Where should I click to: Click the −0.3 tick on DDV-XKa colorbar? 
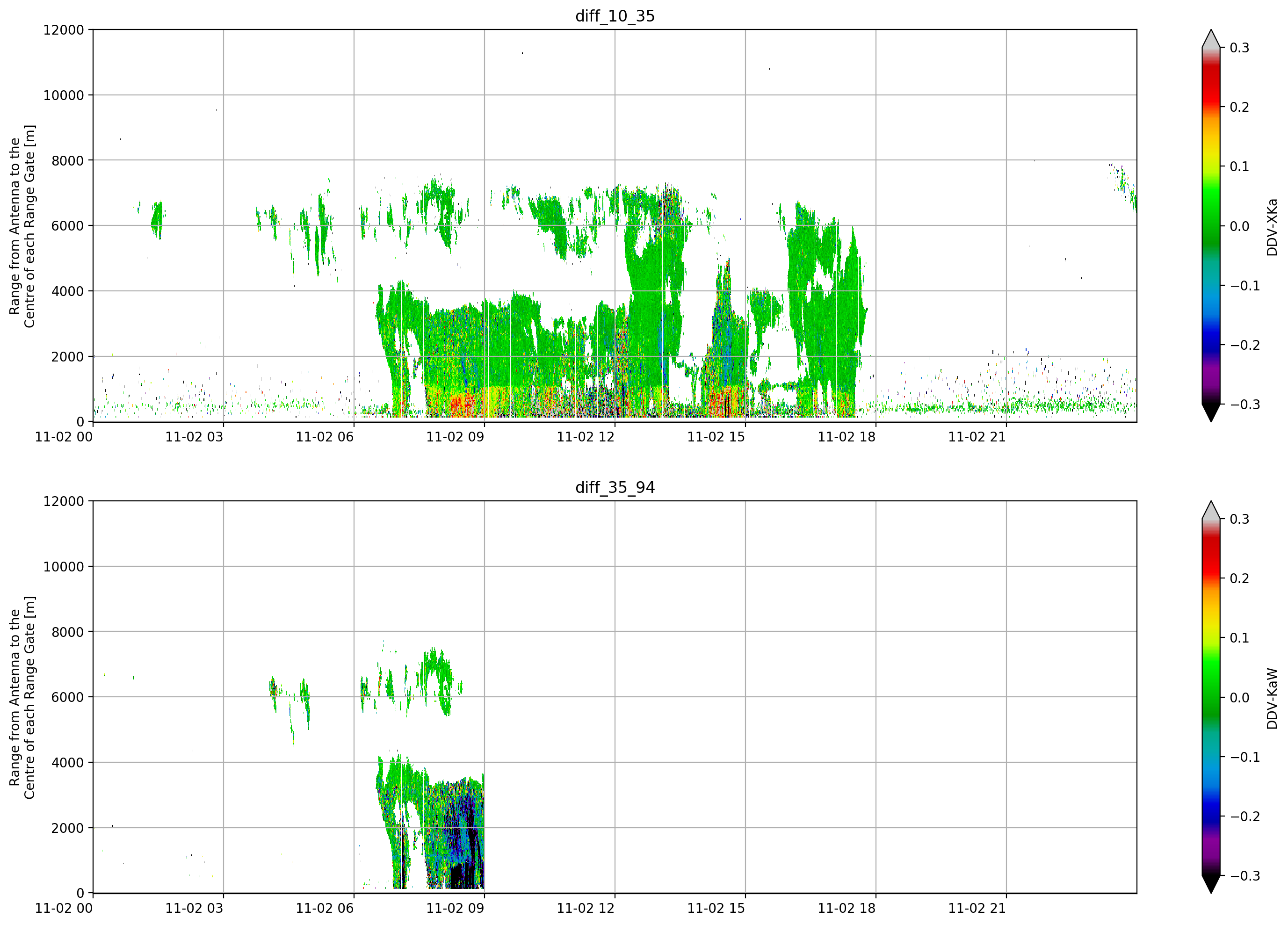click(1245, 405)
